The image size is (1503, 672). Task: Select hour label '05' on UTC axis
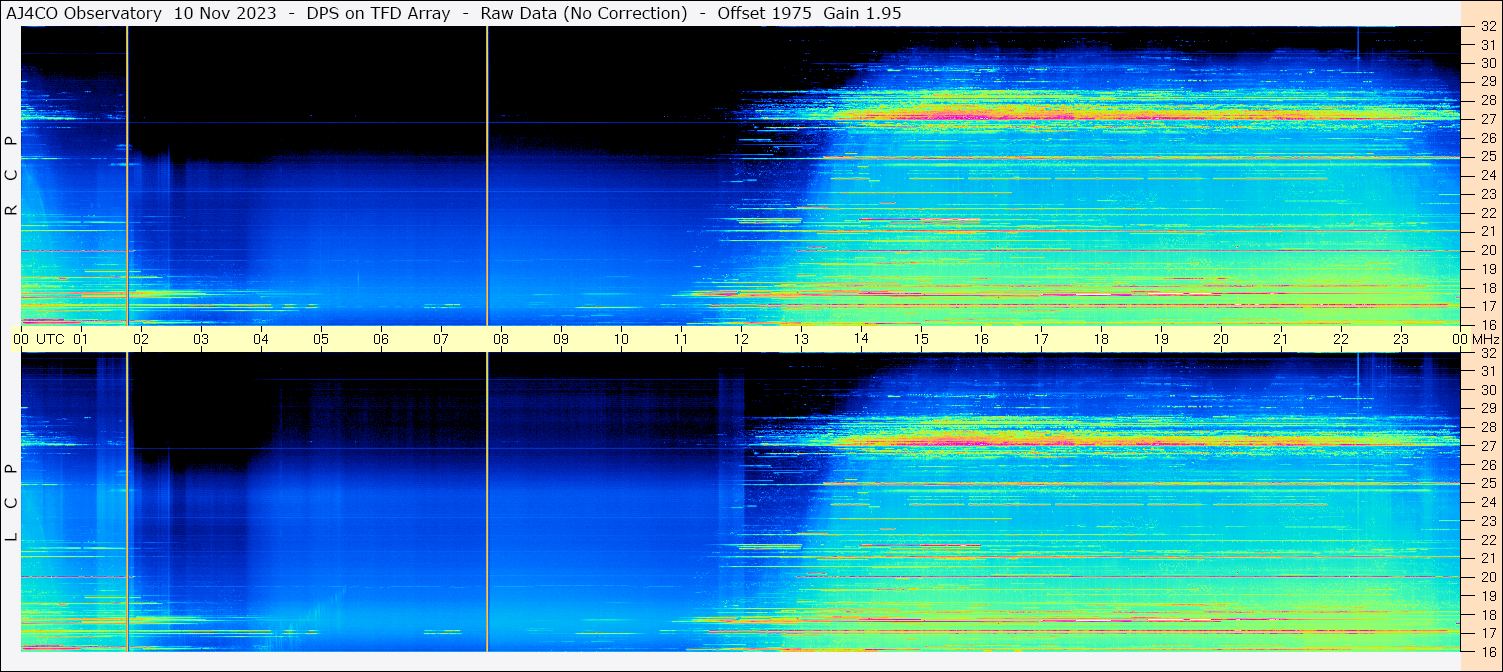pos(321,339)
